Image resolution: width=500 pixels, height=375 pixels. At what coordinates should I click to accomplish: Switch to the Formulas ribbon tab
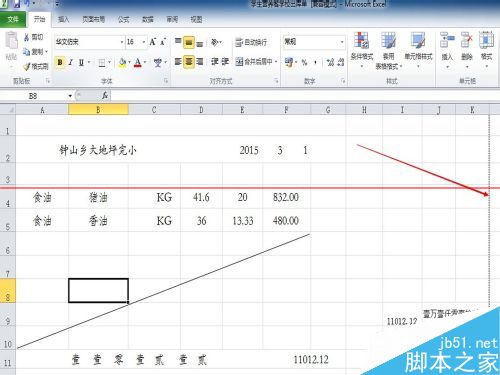tap(123, 20)
